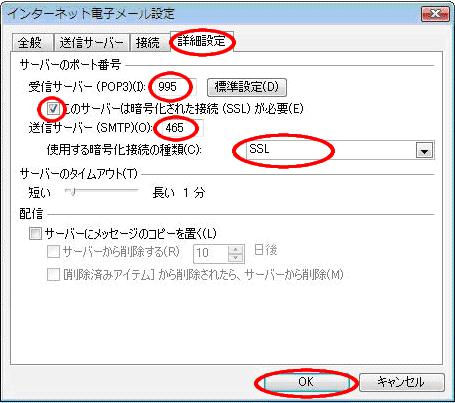Screen dimensions: 455x403
Task: Click the days number field showing 10
Action: 211,253
